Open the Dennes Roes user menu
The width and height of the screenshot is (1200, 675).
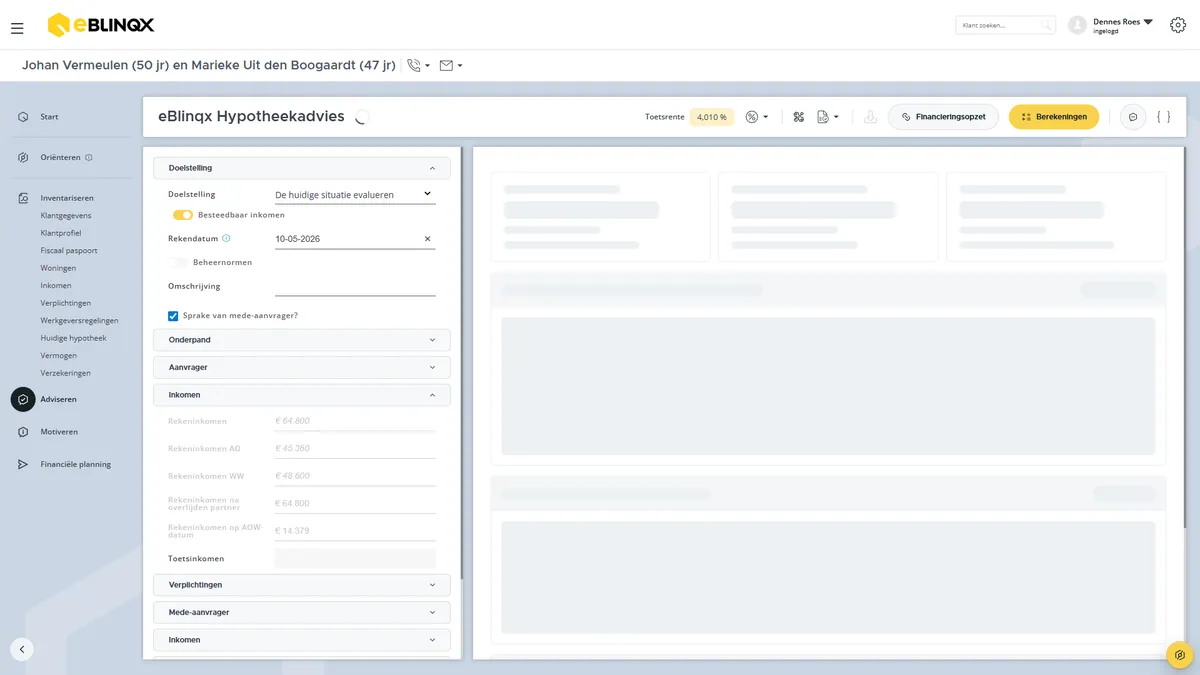[x=1111, y=25]
